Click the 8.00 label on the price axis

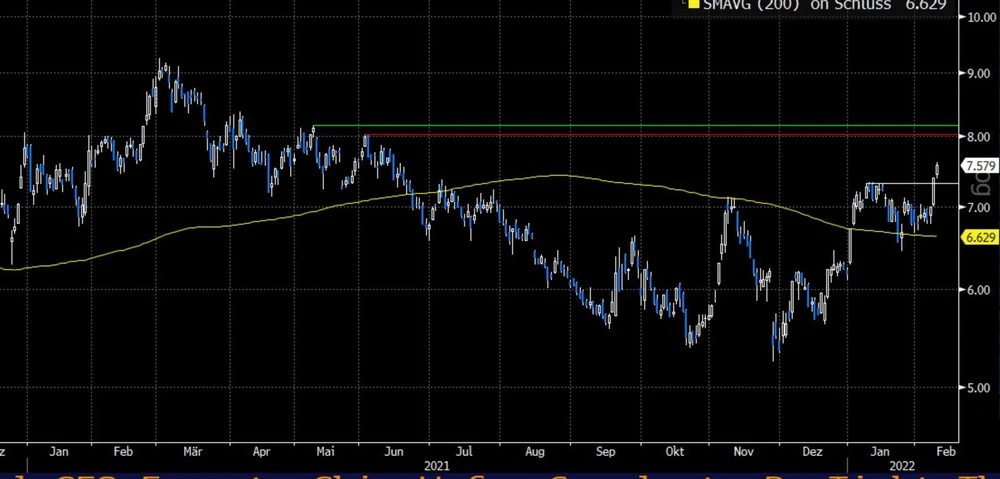point(976,135)
